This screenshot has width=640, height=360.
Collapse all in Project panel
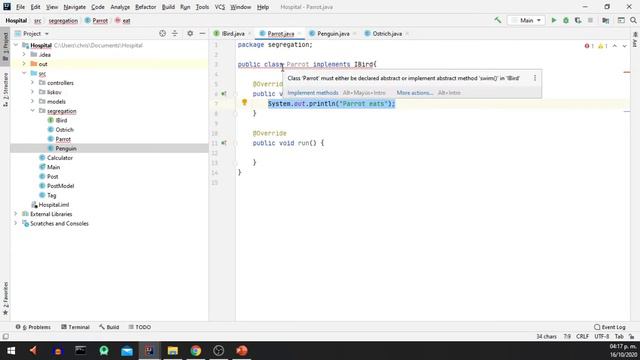[x=175, y=33]
